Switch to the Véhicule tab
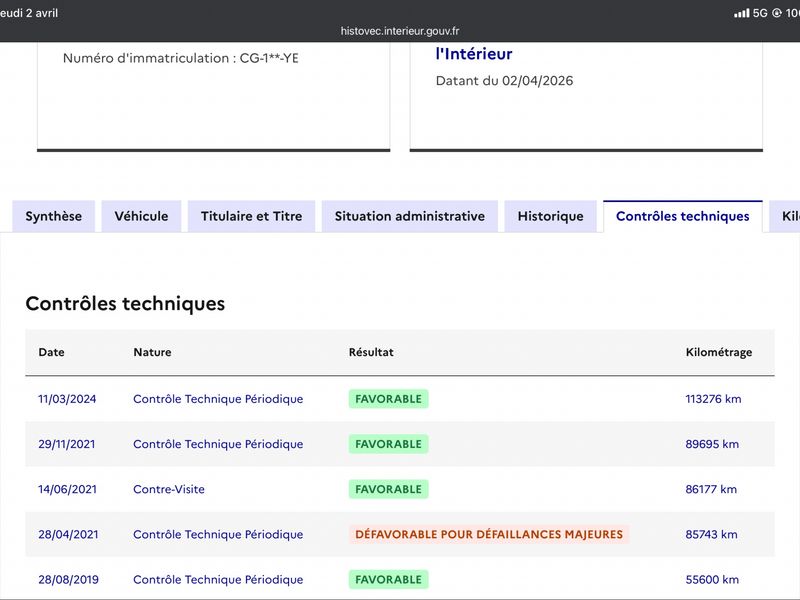The width and height of the screenshot is (800, 600). coord(141,216)
